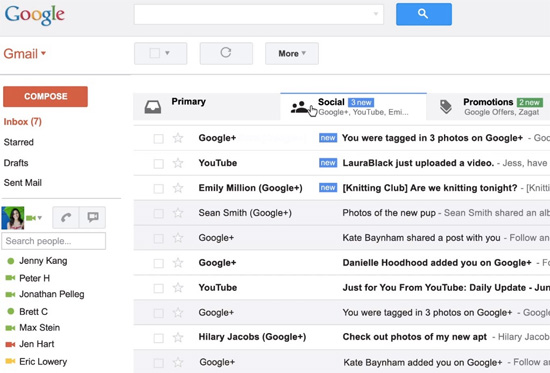The height and width of the screenshot is (373, 550).
Task: Click the blue search magnifier button
Action: (x=424, y=14)
